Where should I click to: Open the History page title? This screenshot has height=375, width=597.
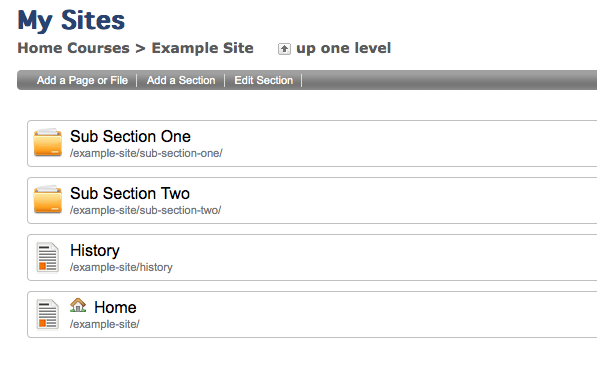click(95, 251)
